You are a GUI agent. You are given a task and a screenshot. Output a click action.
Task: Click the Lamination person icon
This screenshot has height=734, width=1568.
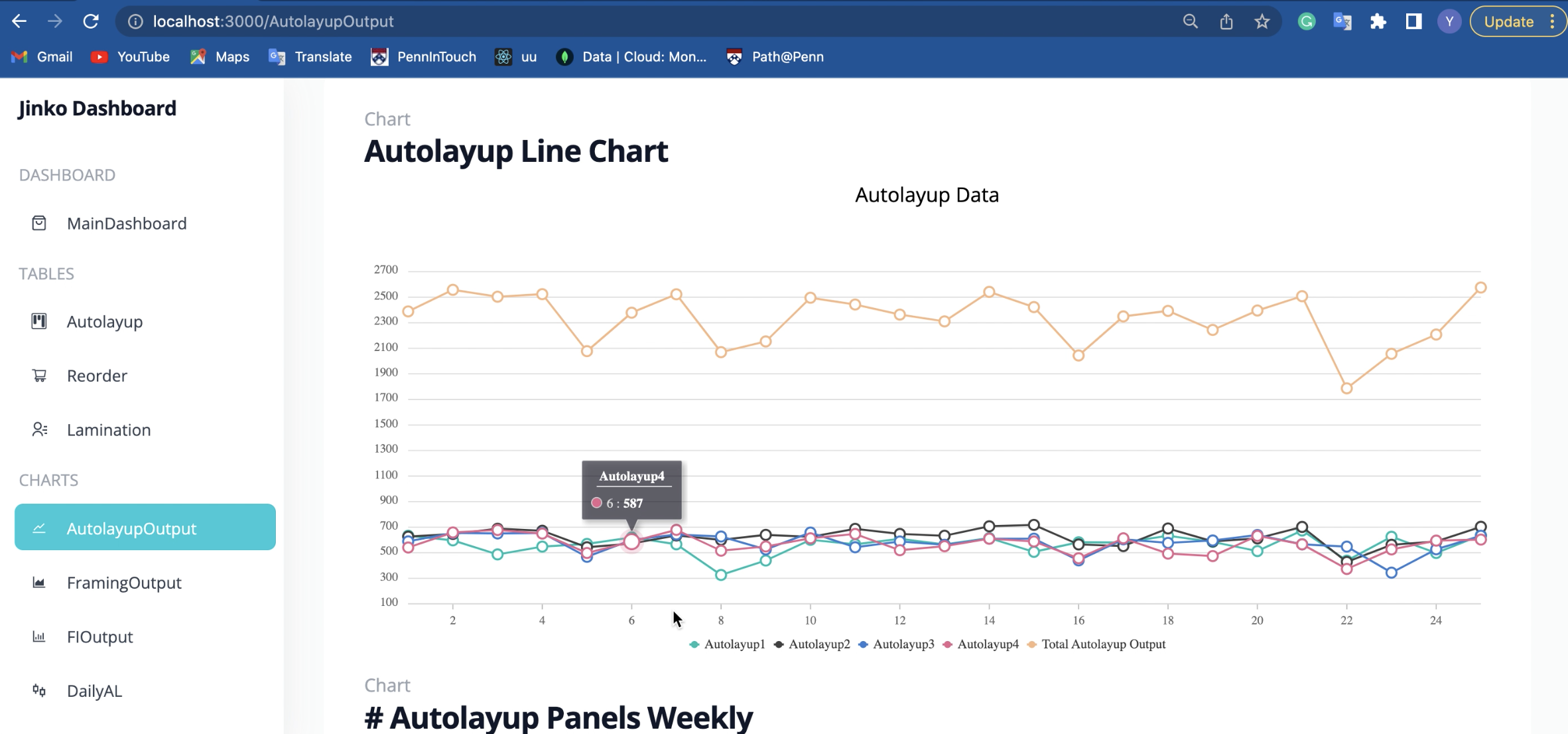(x=39, y=429)
